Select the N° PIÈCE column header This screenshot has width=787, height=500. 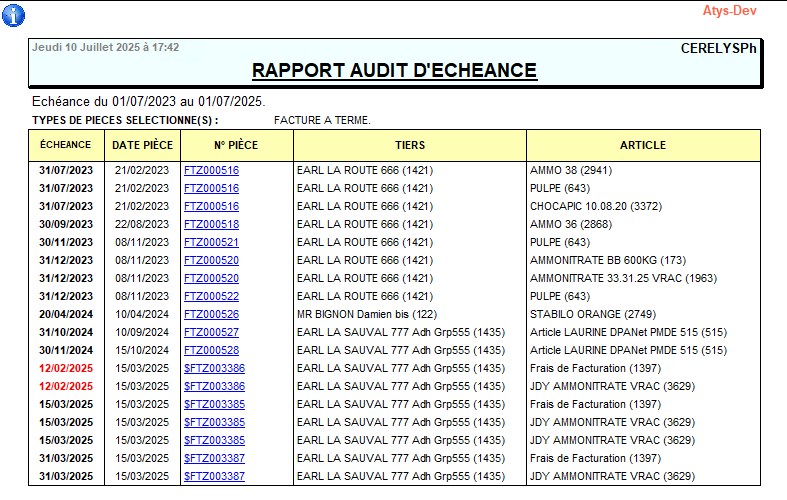pos(235,145)
